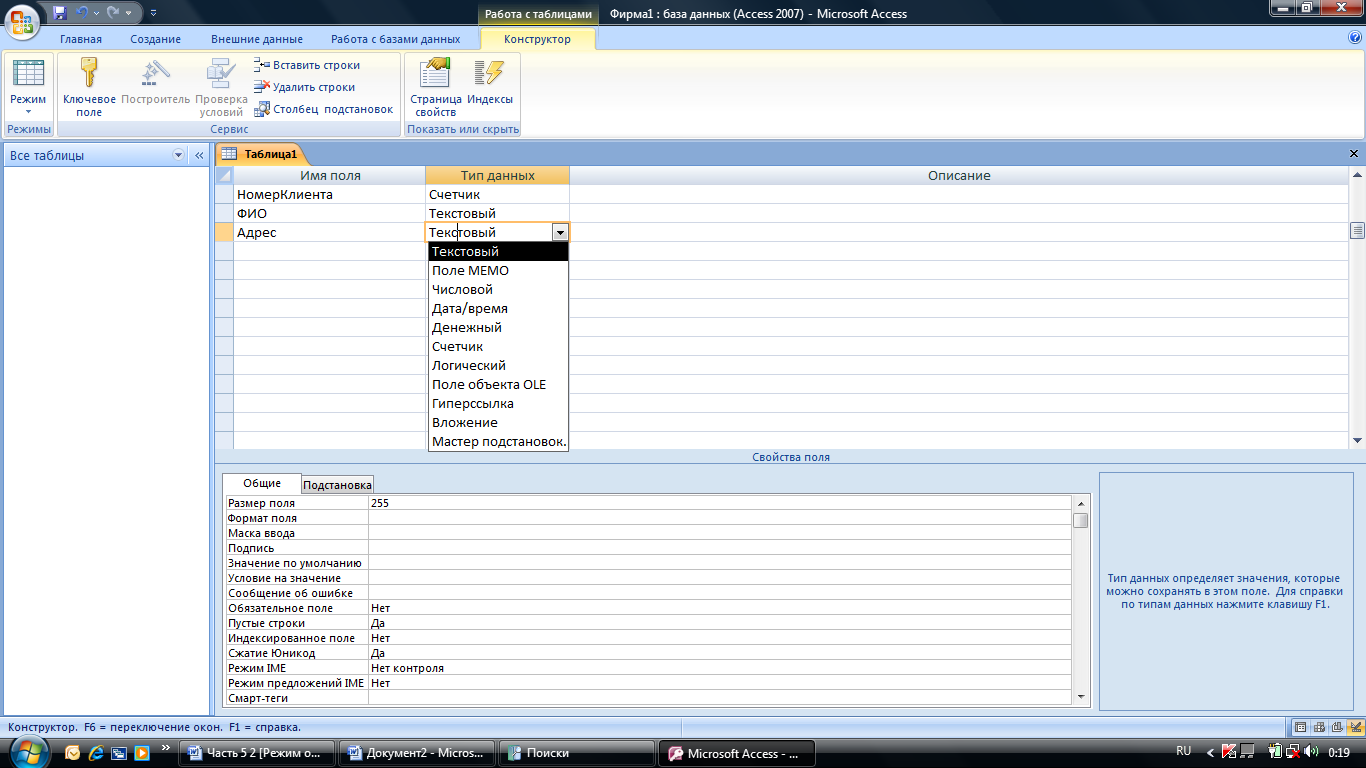Open Access help question mark icon
The image size is (1366, 768).
click(x=1355, y=37)
